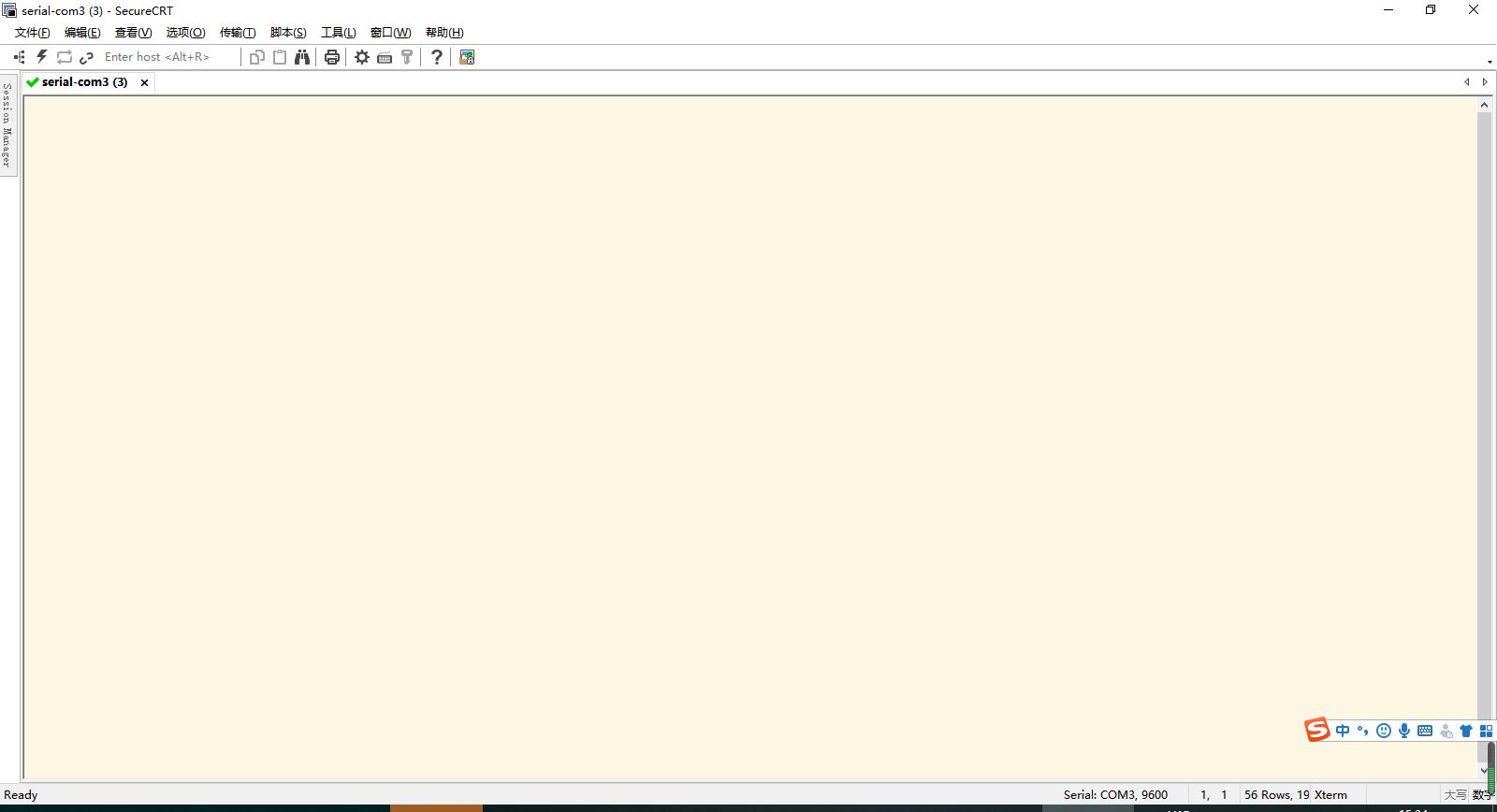Click the Sogou voice input microphone

click(1404, 731)
